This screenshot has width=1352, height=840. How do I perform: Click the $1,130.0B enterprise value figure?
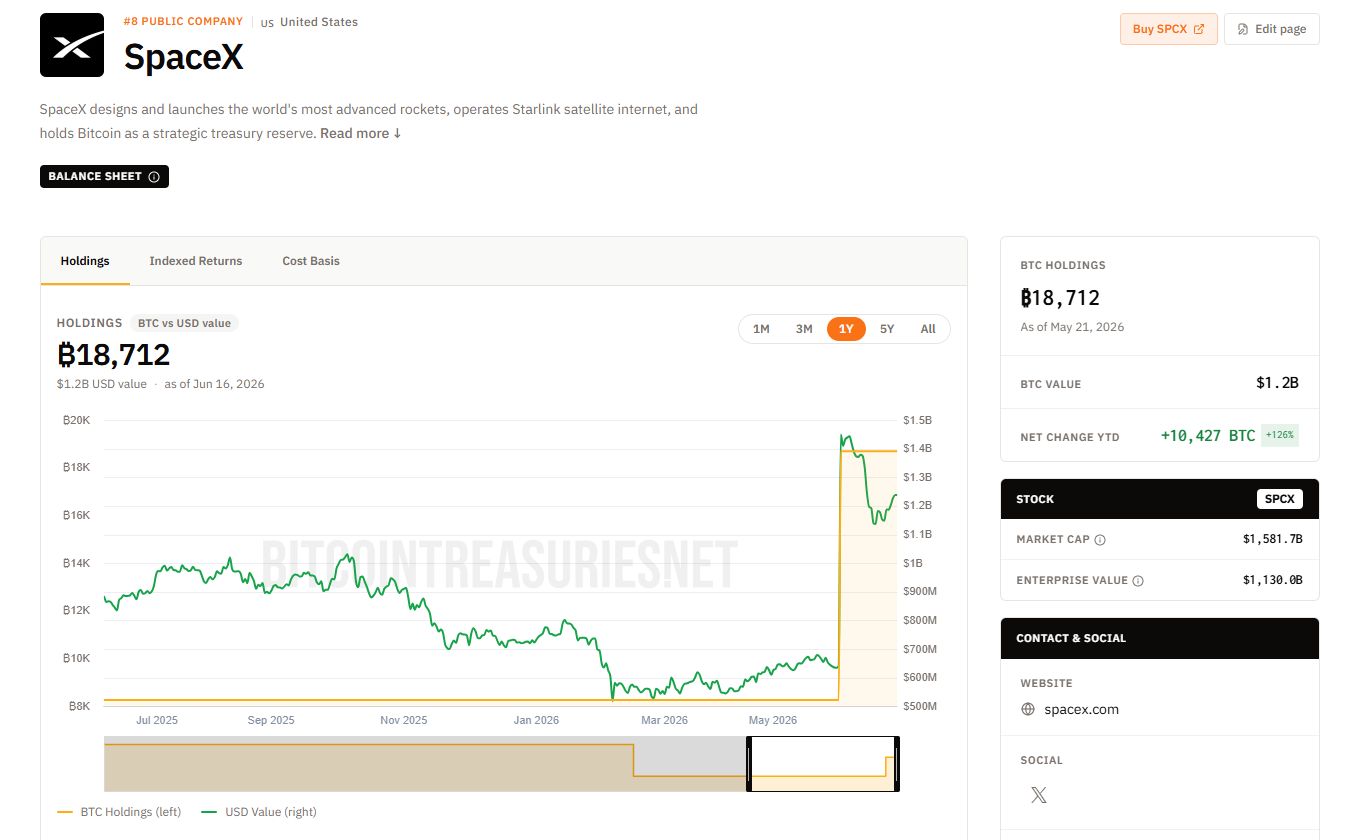(1273, 581)
